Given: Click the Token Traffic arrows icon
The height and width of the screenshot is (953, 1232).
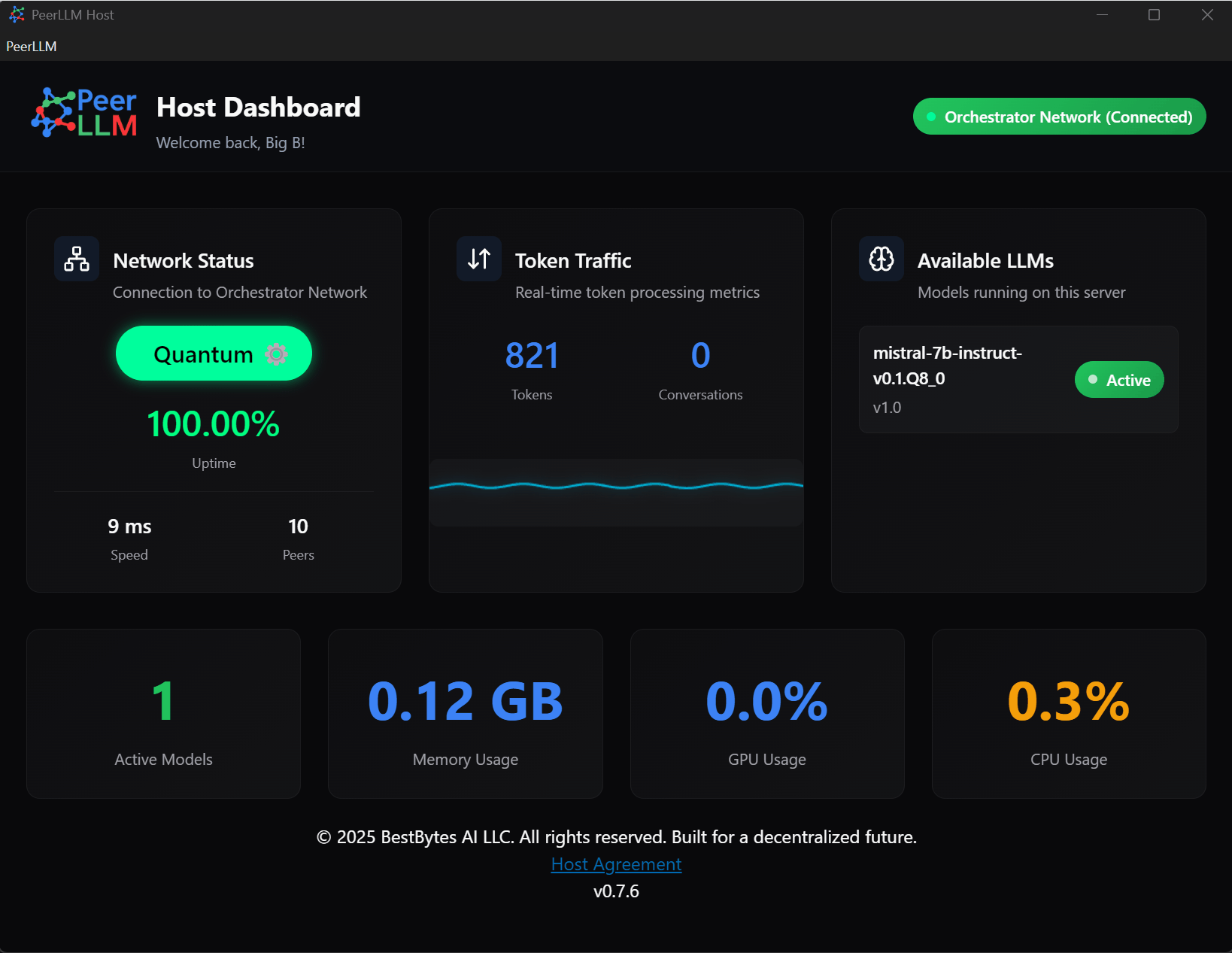Looking at the screenshot, I should tap(479, 259).
